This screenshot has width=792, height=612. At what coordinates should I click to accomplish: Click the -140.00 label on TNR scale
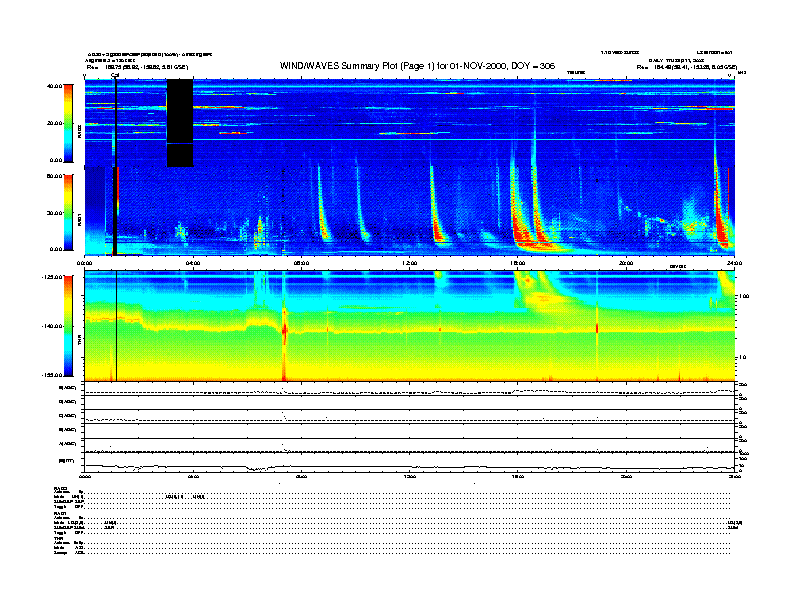(x=52, y=326)
